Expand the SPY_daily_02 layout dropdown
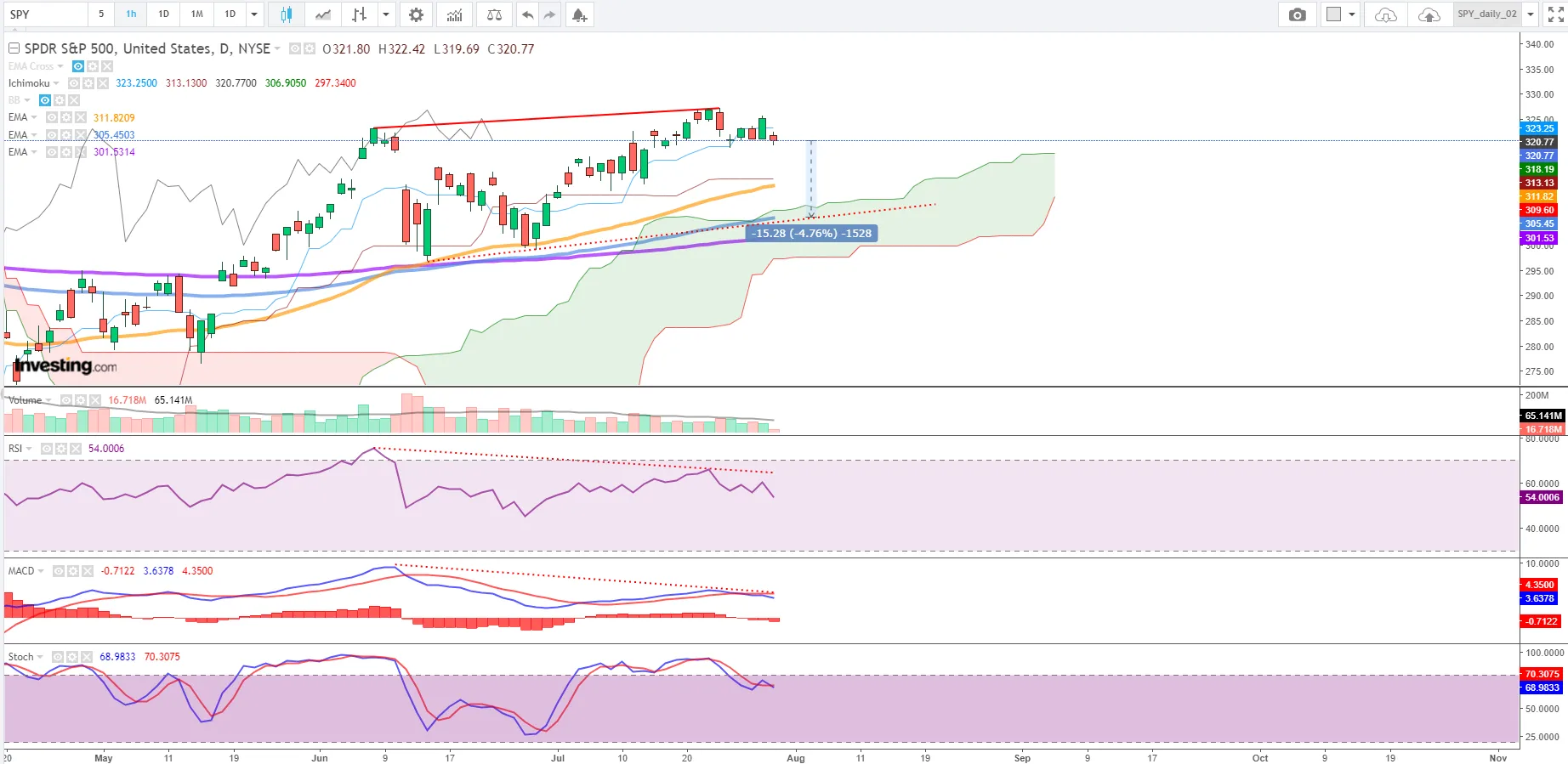Image resolution: width=1568 pixels, height=764 pixels. (x=1530, y=14)
